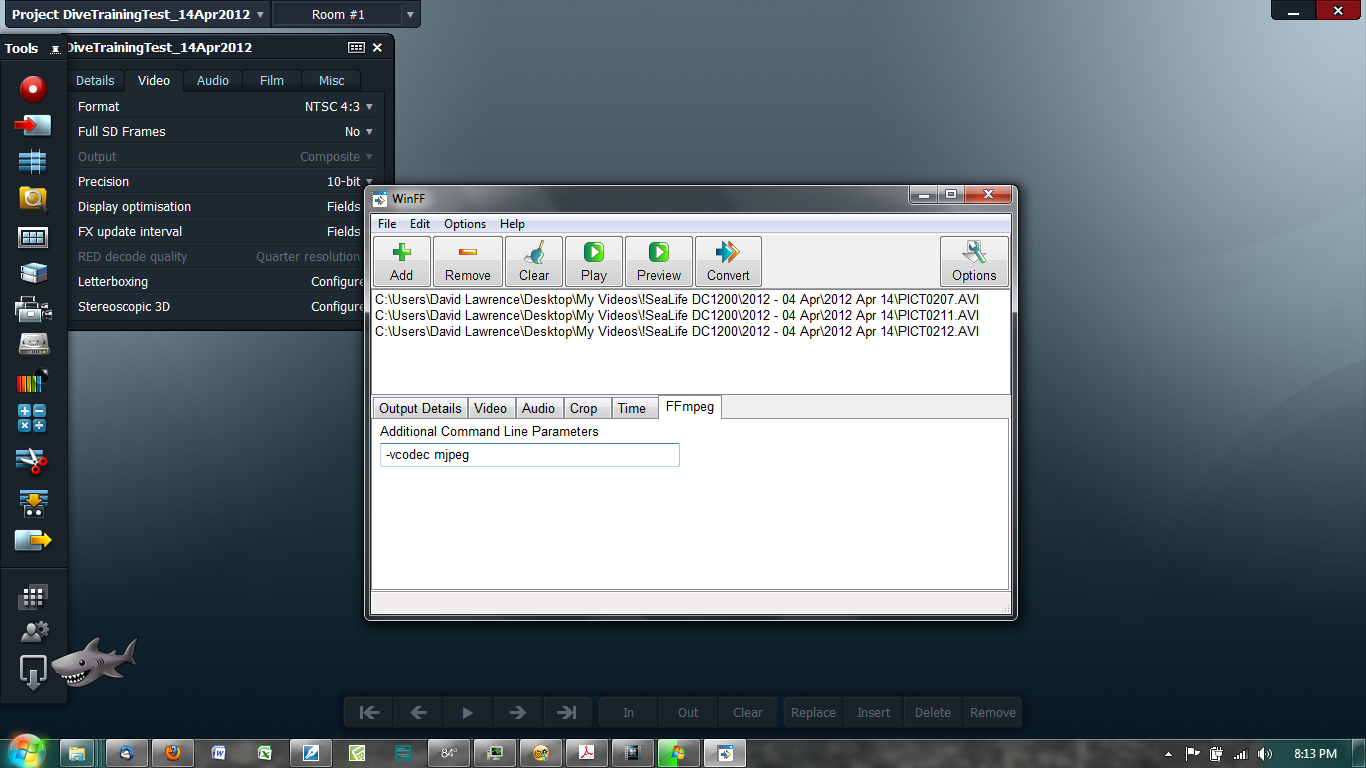Open the red Record tool in sidebar
The width and height of the screenshot is (1366, 768).
point(34,88)
